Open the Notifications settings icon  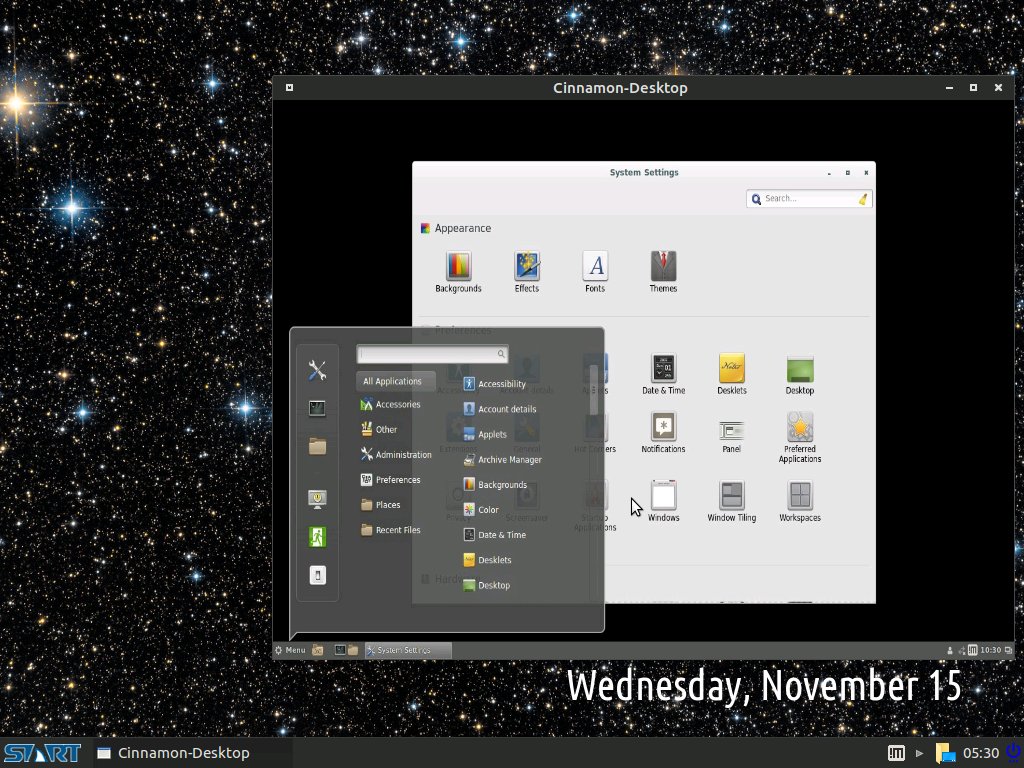663,432
